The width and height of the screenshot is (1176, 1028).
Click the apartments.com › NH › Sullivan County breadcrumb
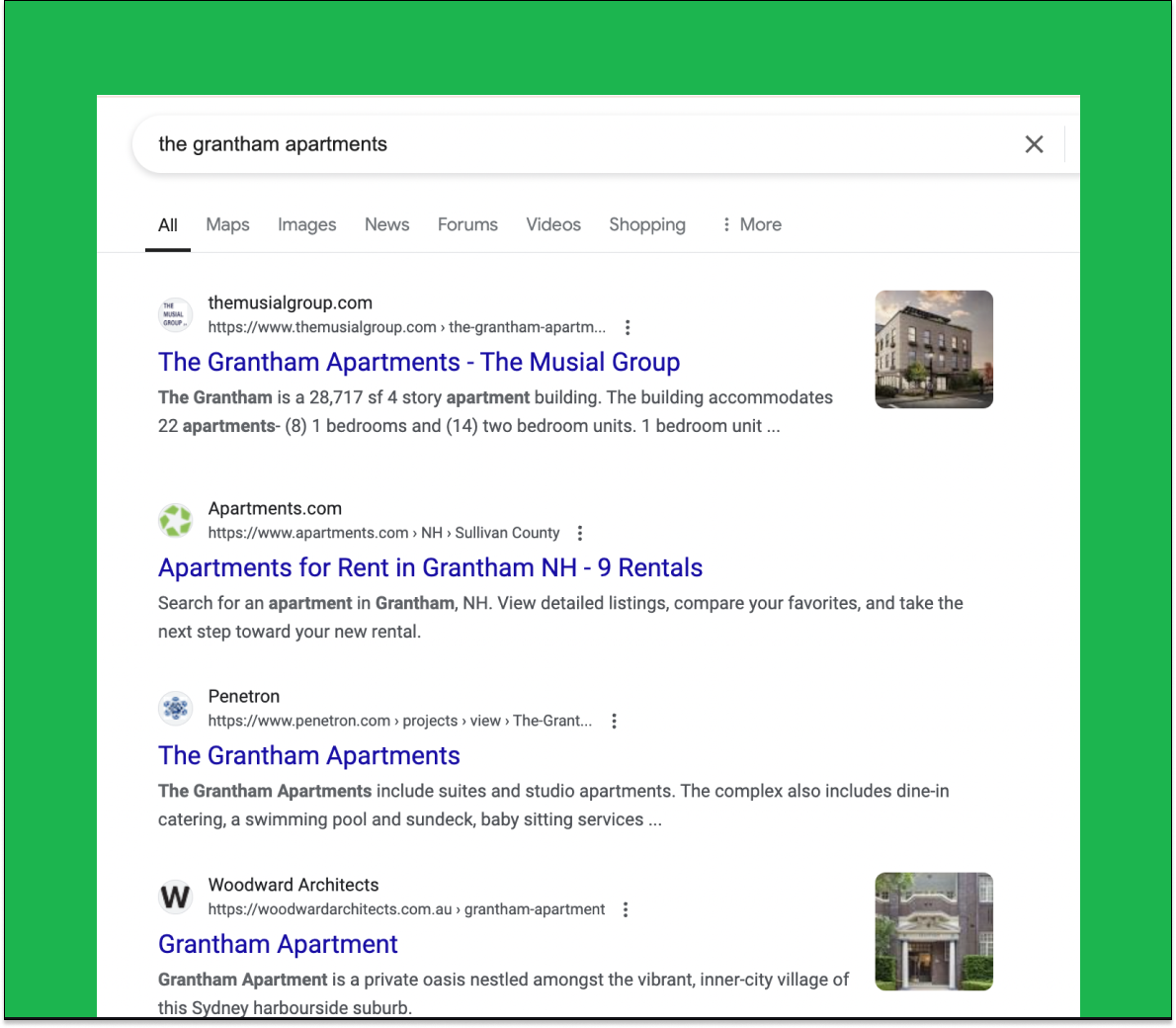pos(383,533)
